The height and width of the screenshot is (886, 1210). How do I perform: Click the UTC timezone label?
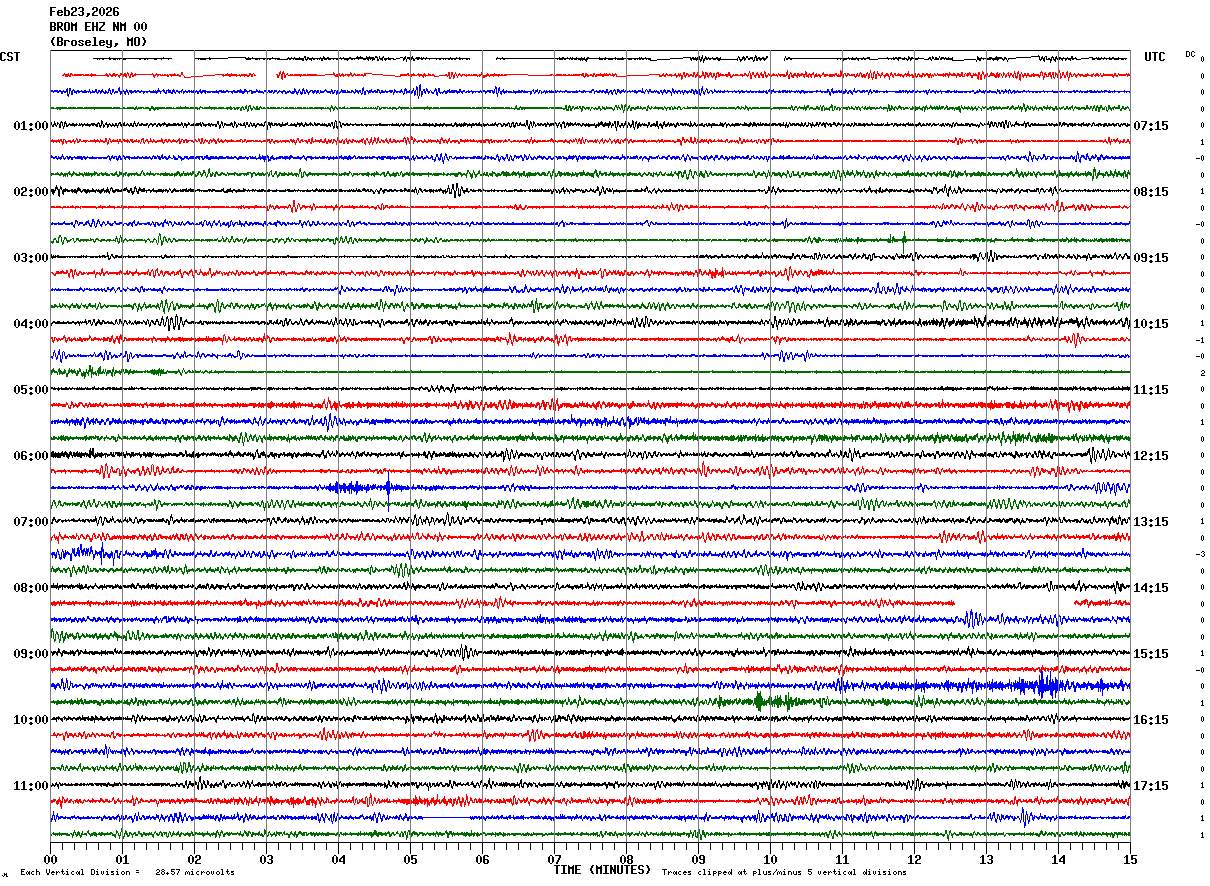[1155, 57]
